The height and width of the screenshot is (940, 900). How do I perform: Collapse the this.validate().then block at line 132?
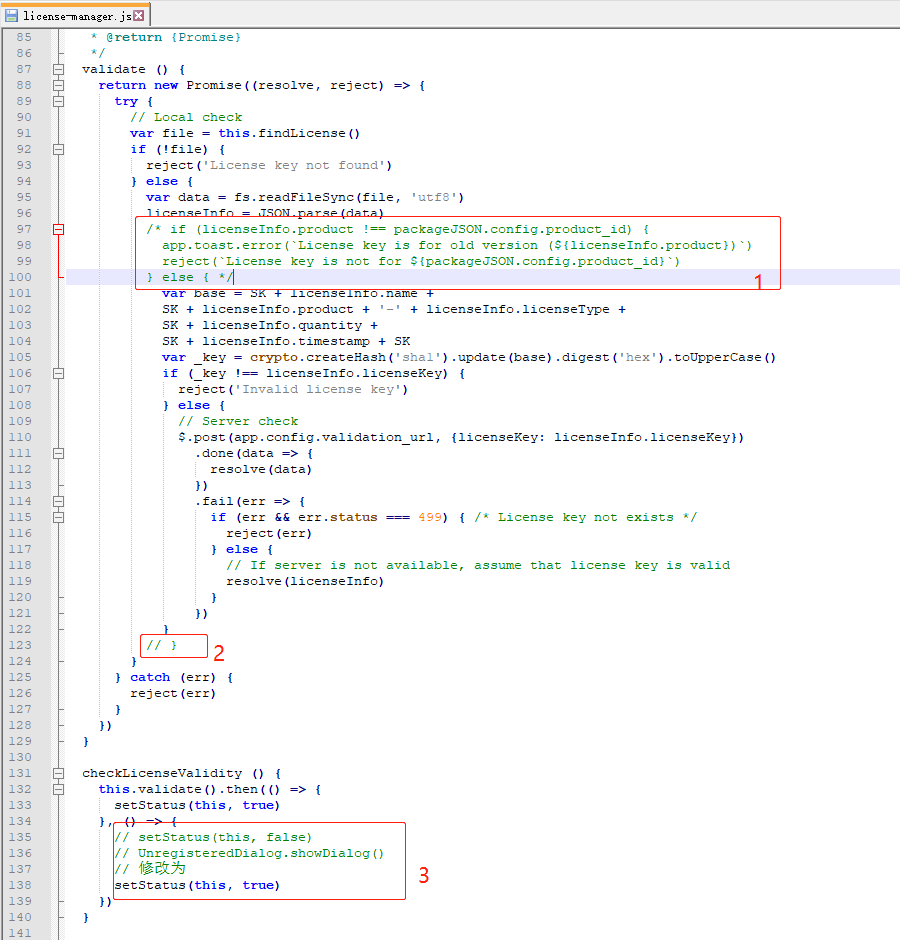click(x=58, y=790)
